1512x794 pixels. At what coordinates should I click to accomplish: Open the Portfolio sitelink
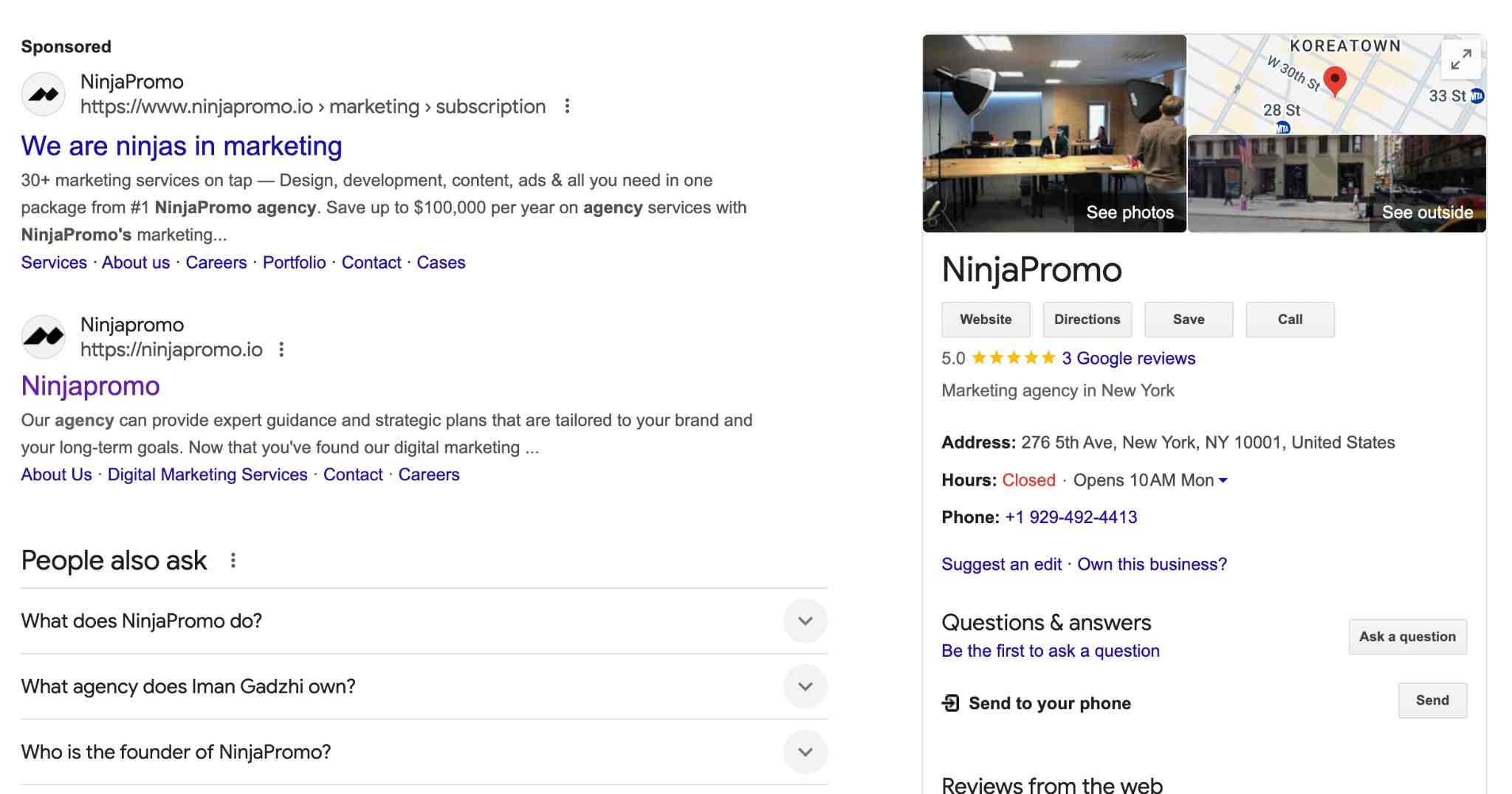tap(295, 263)
